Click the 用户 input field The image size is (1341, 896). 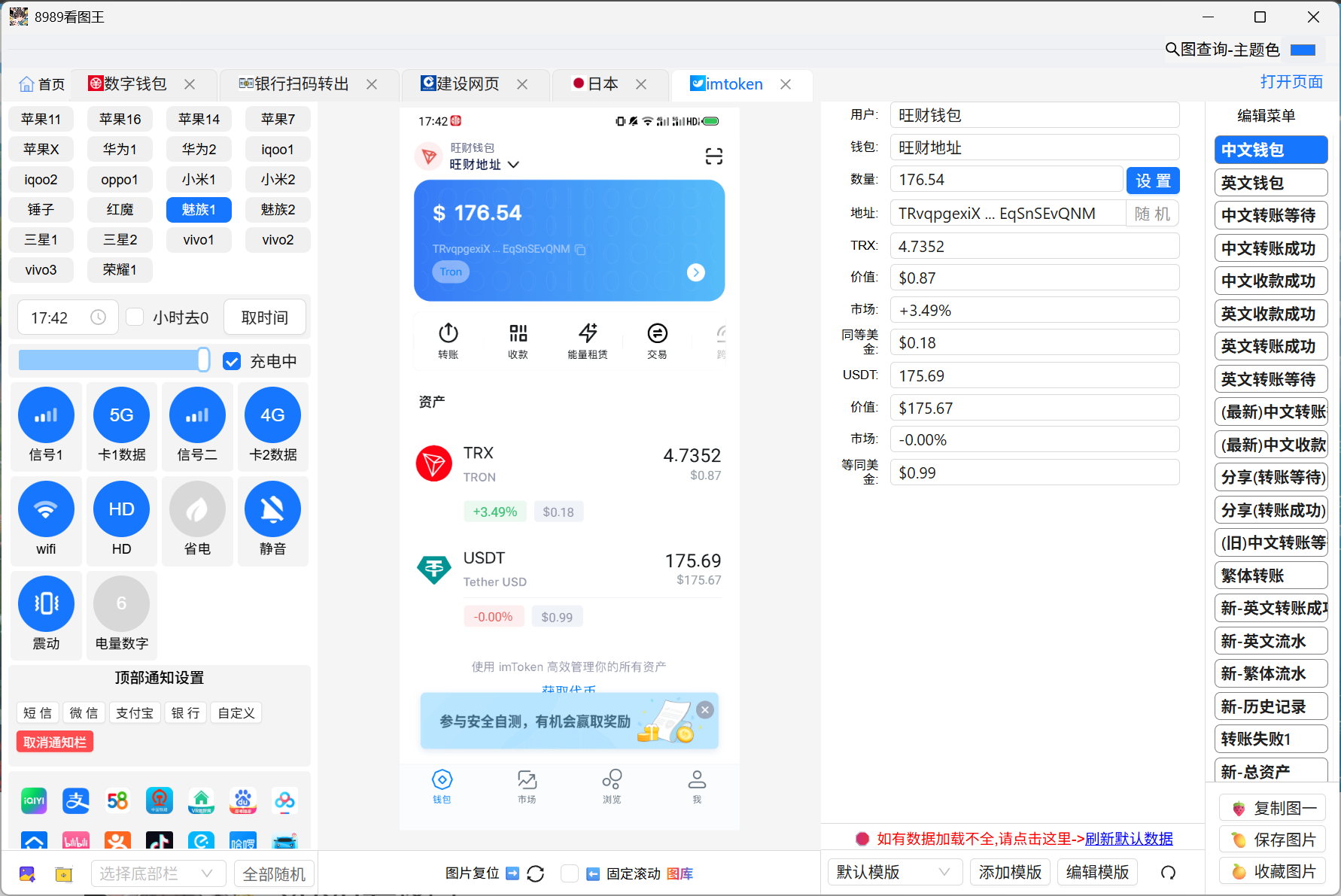click(1035, 115)
